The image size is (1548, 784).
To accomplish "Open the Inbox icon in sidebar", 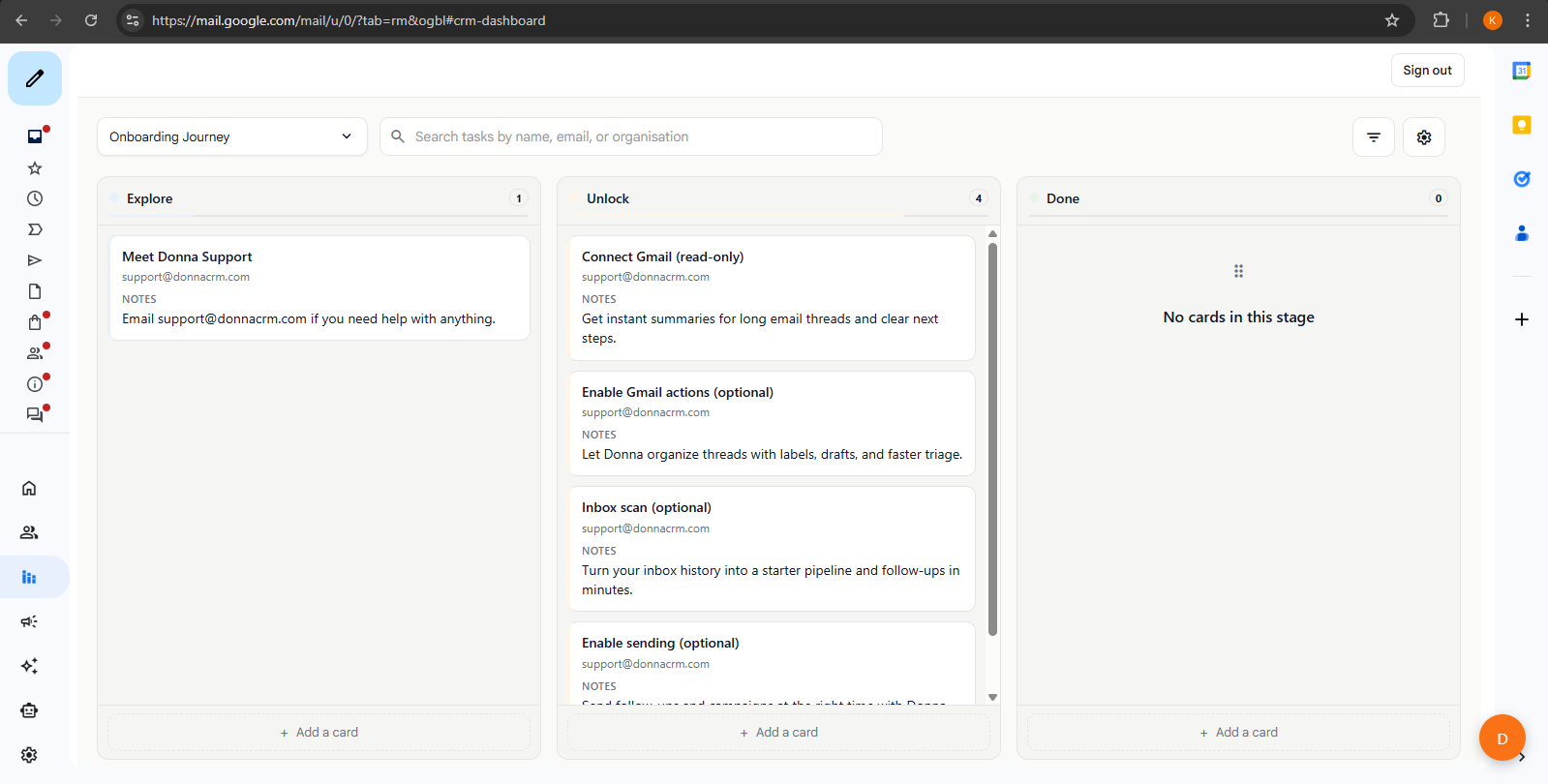I will pos(35,136).
